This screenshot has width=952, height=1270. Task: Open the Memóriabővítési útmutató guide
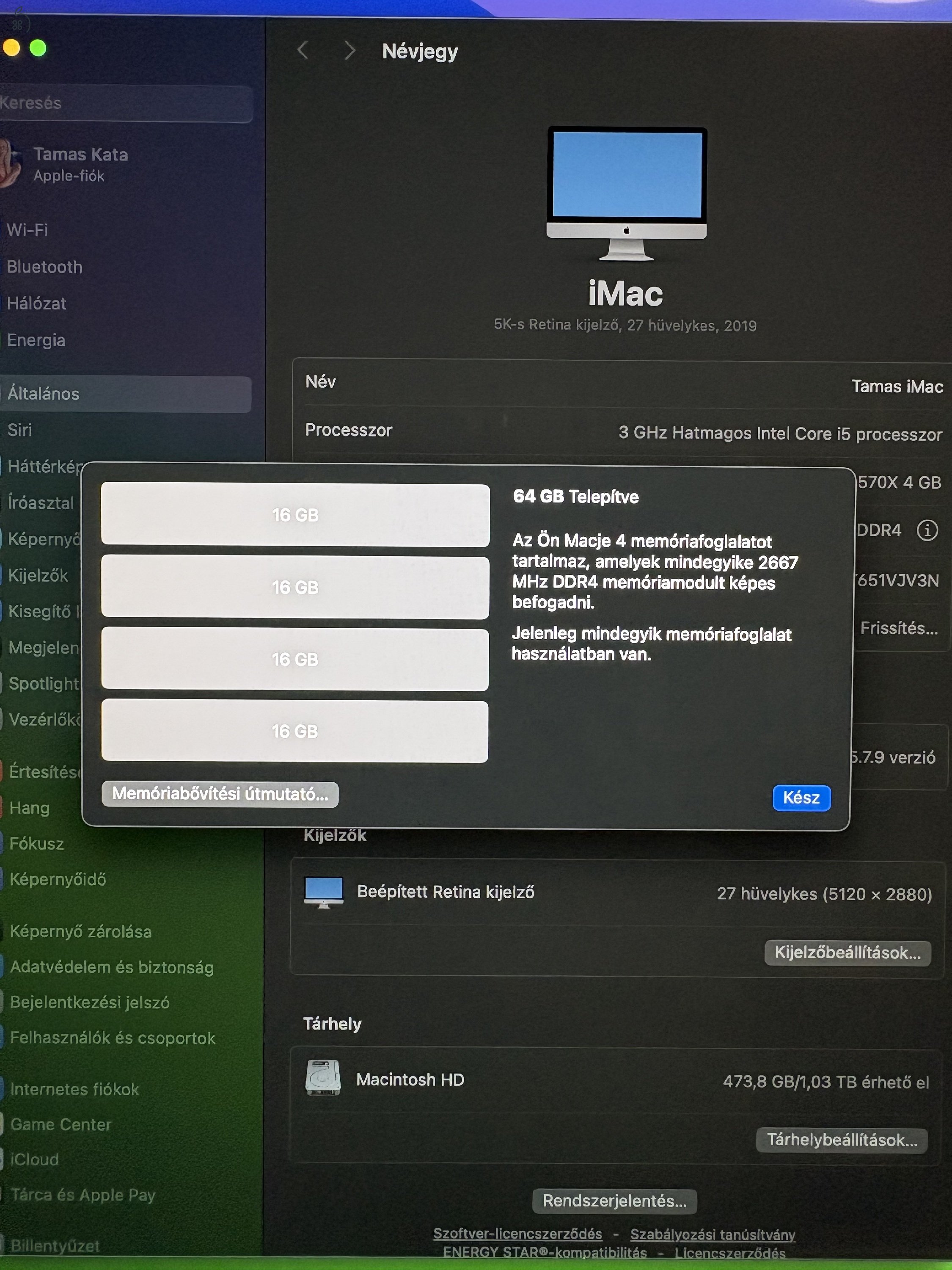[x=220, y=794]
